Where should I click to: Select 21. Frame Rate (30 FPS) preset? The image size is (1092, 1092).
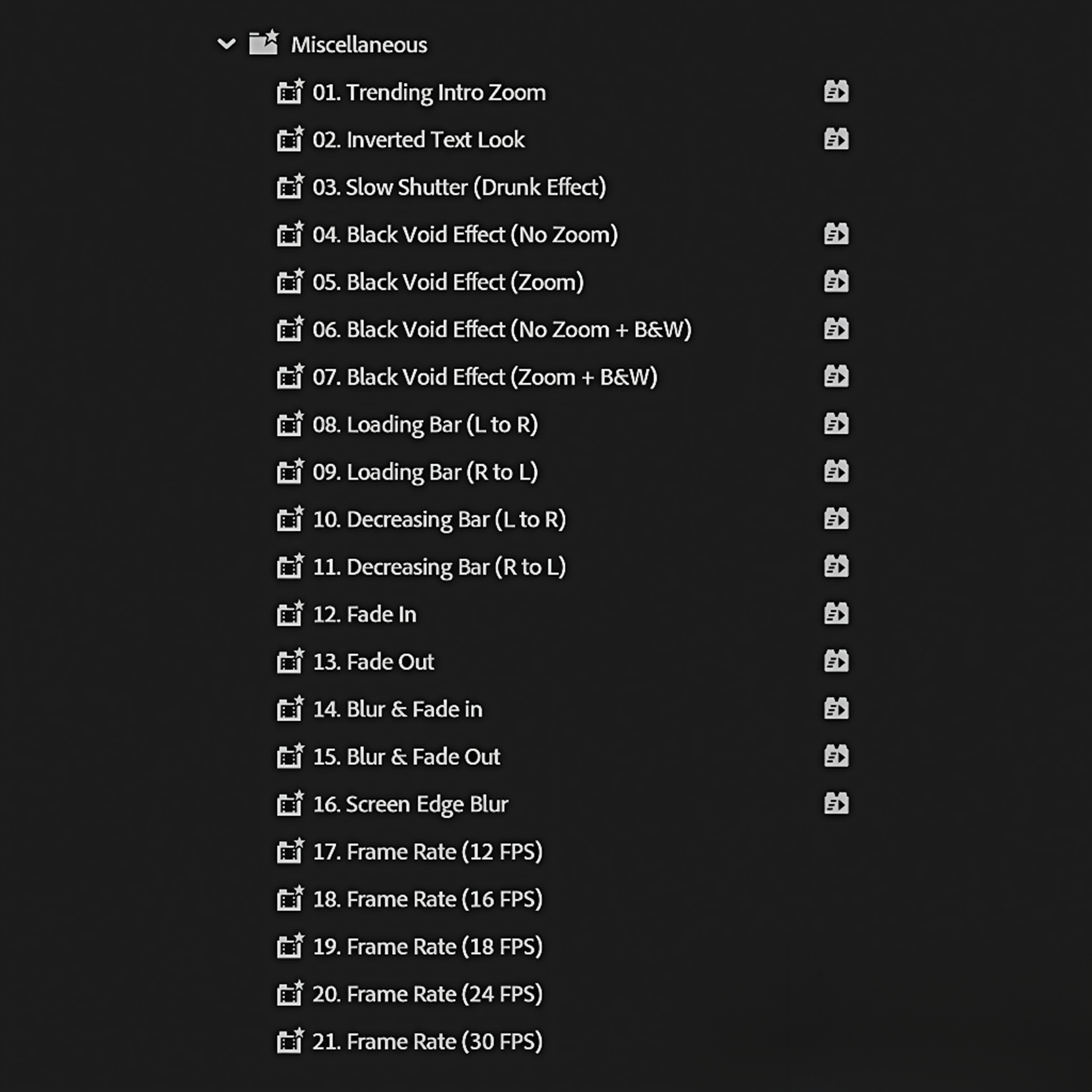pos(427,1041)
